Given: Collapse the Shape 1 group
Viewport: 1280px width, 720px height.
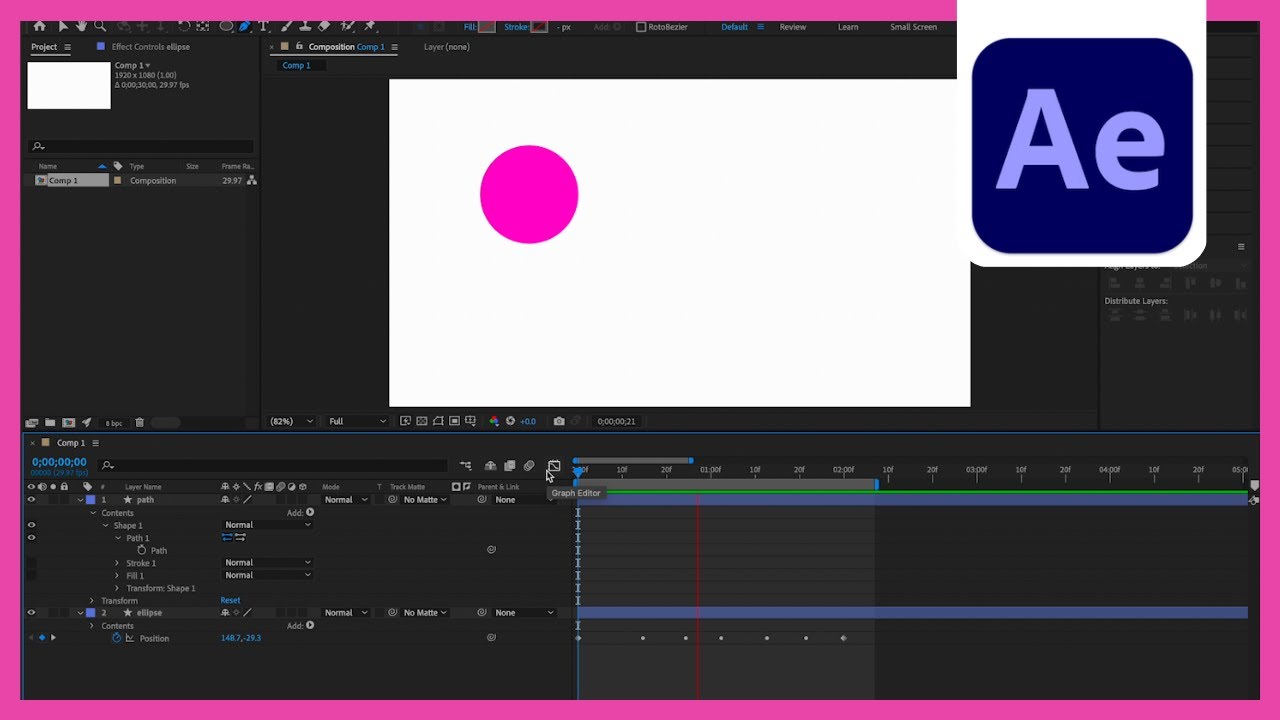Looking at the screenshot, I should pos(106,525).
